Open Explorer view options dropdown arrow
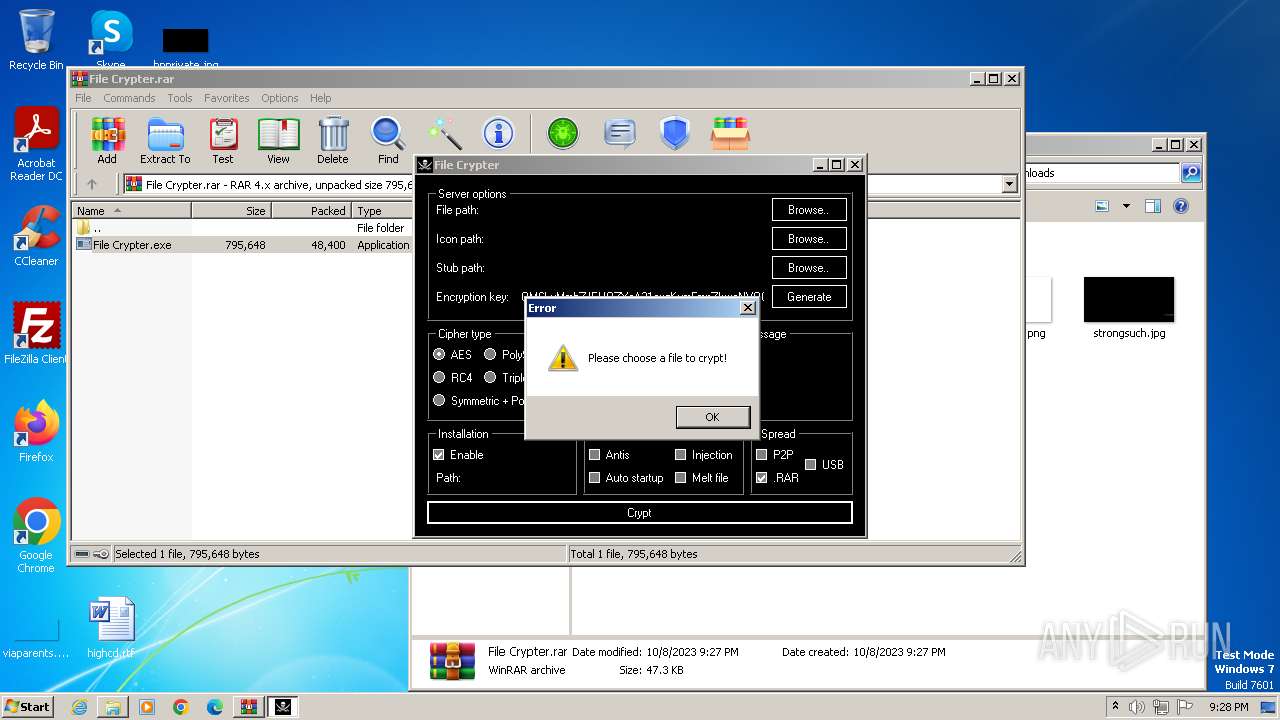This screenshot has height=720, width=1280. [x=1126, y=207]
